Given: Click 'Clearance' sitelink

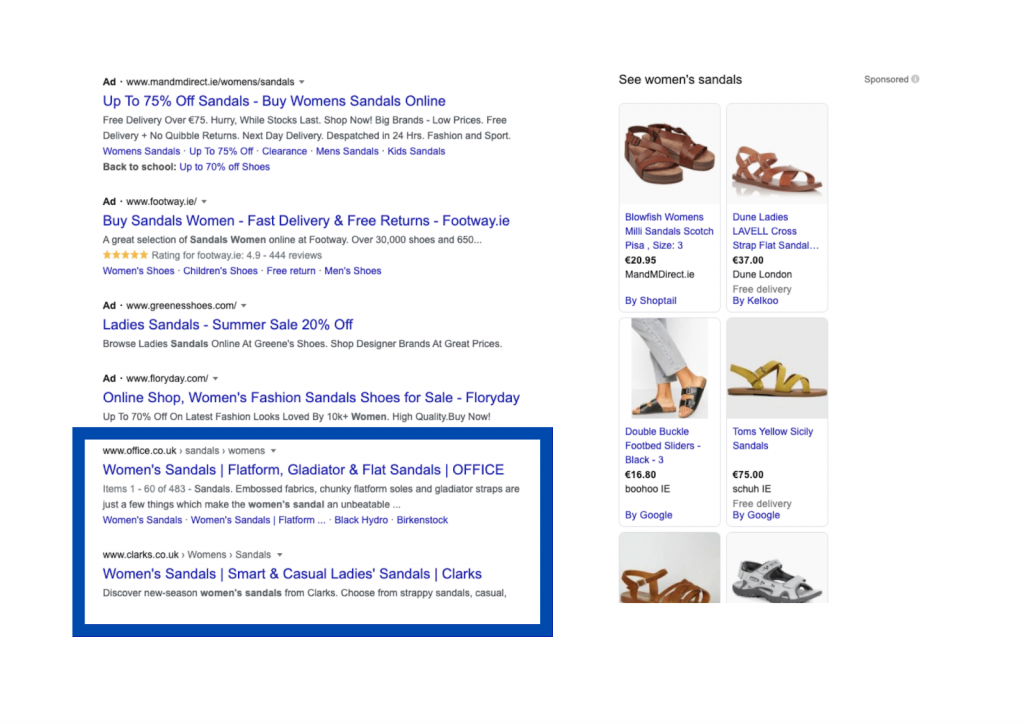Looking at the screenshot, I should pyautogui.click(x=284, y=151).
